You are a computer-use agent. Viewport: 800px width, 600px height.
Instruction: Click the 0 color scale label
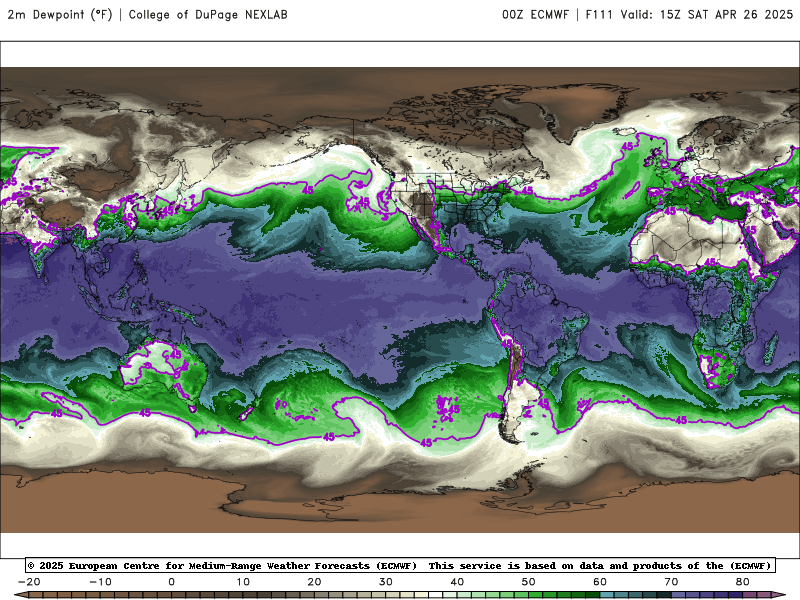(x=171, y=582)
